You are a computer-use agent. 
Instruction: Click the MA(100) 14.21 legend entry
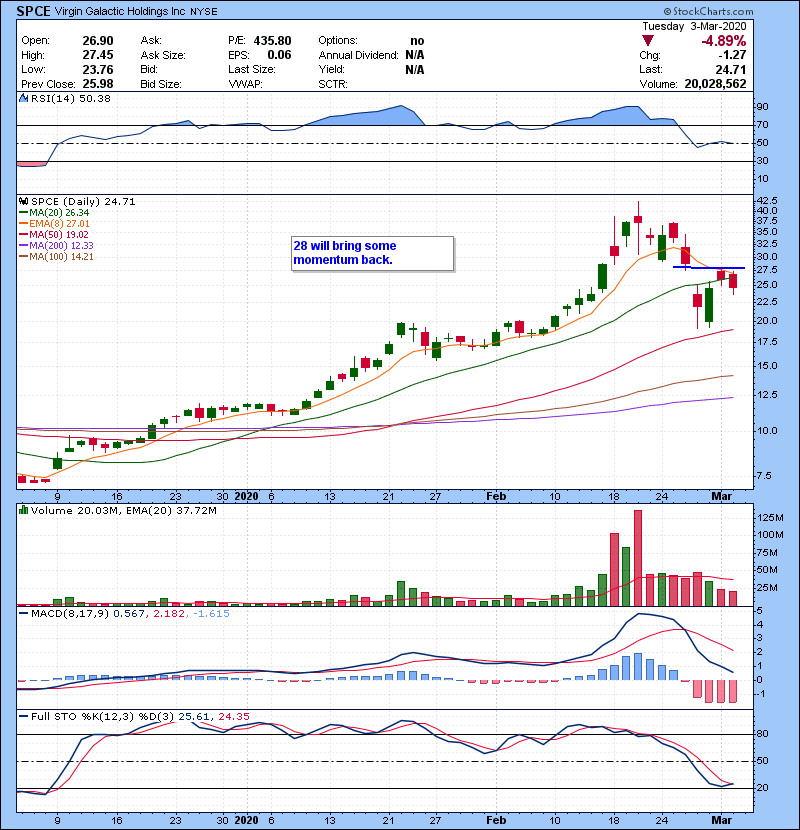coord(57,257)
